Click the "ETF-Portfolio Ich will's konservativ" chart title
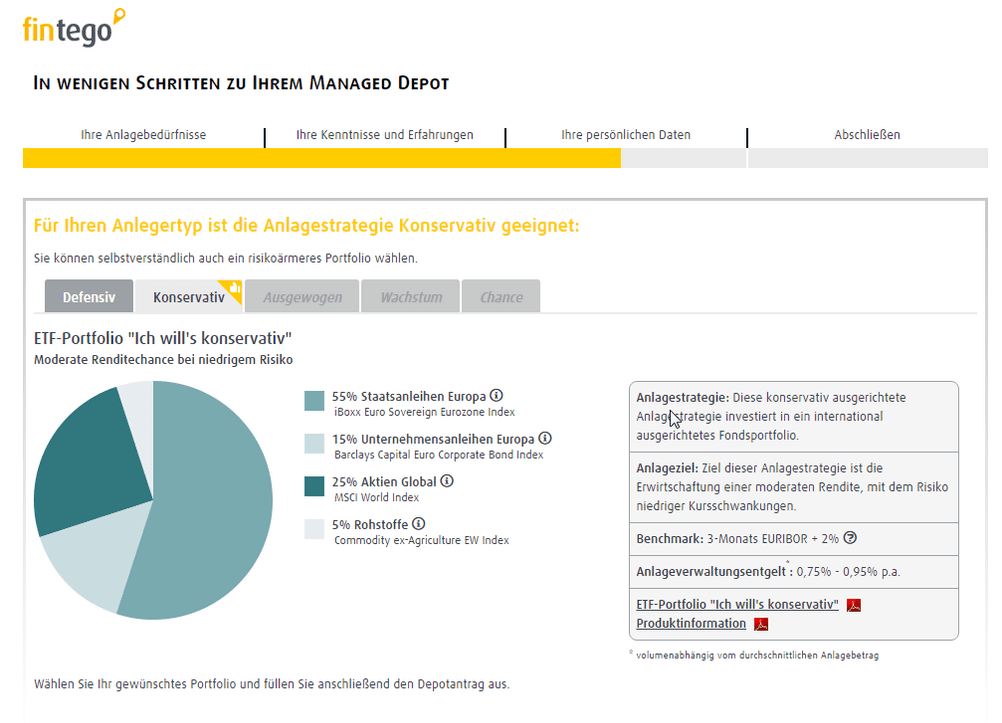 coord(163,338)
